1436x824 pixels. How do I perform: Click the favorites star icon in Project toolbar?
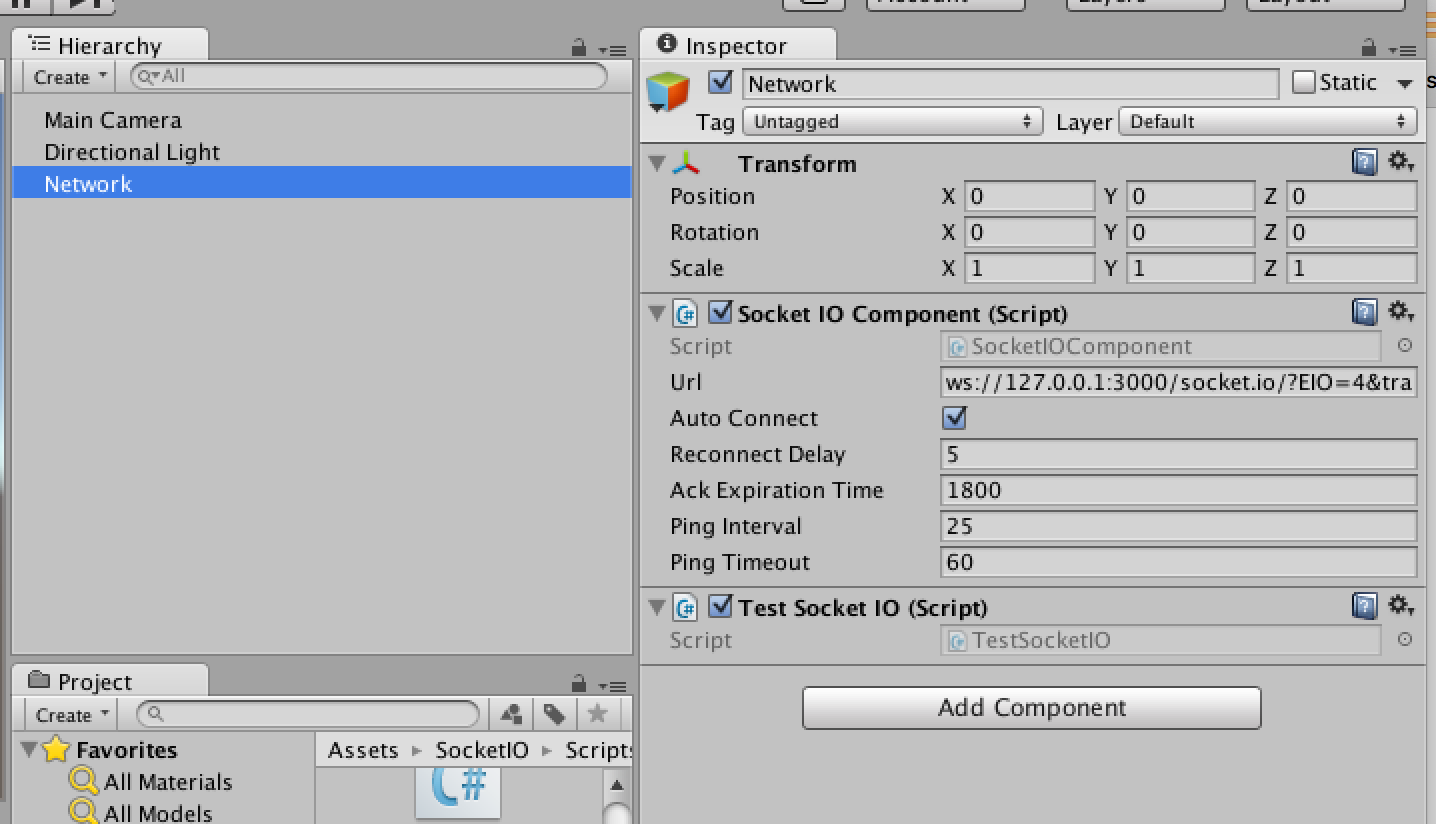(x=594, y=714)
